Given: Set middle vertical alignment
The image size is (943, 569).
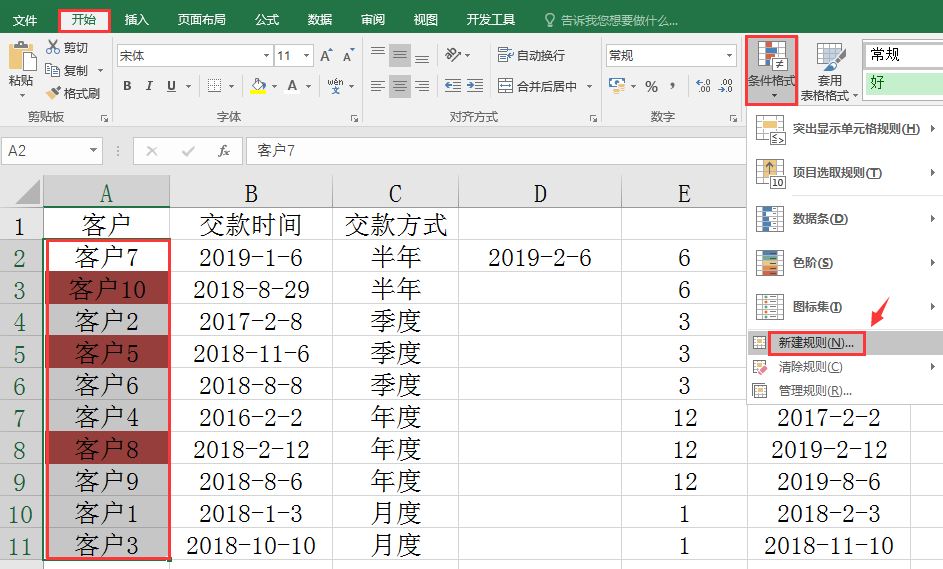Looking at the screenshot, I should point(400,56).
